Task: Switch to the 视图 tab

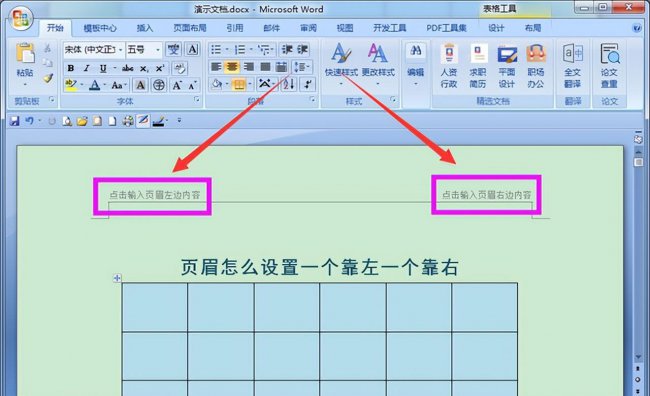Action: coord(345,28)
